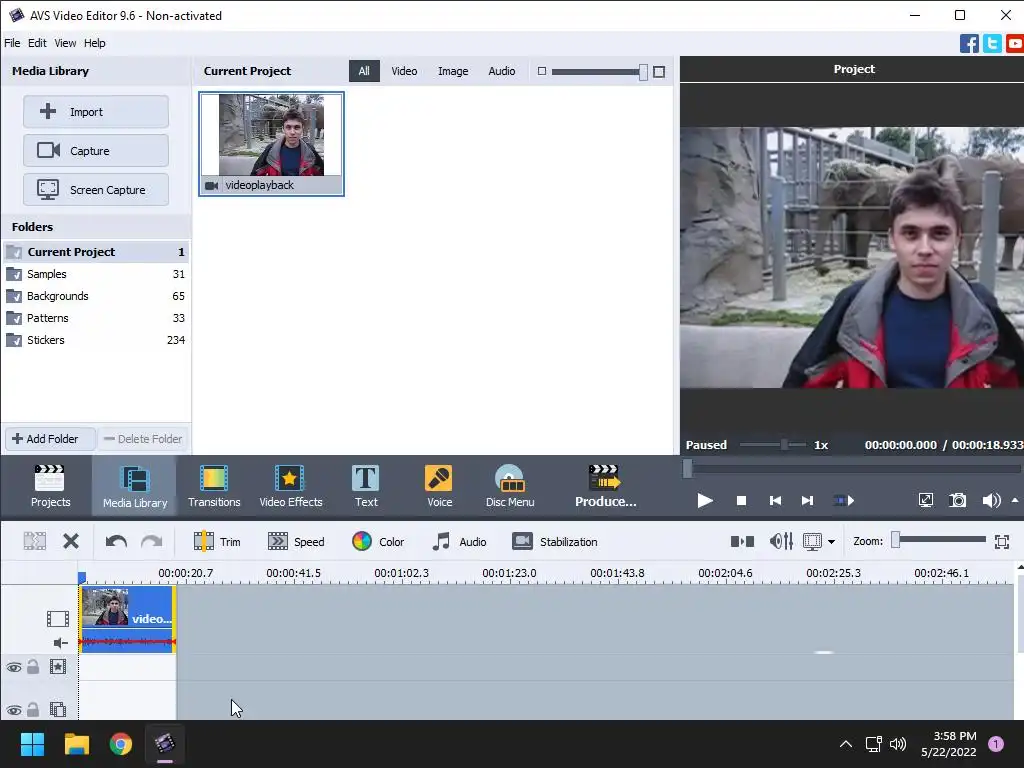Viewport: 1024px width, 768px height.
Task: Expand the timeline view dropdown arrow
Action: [831, 541]
